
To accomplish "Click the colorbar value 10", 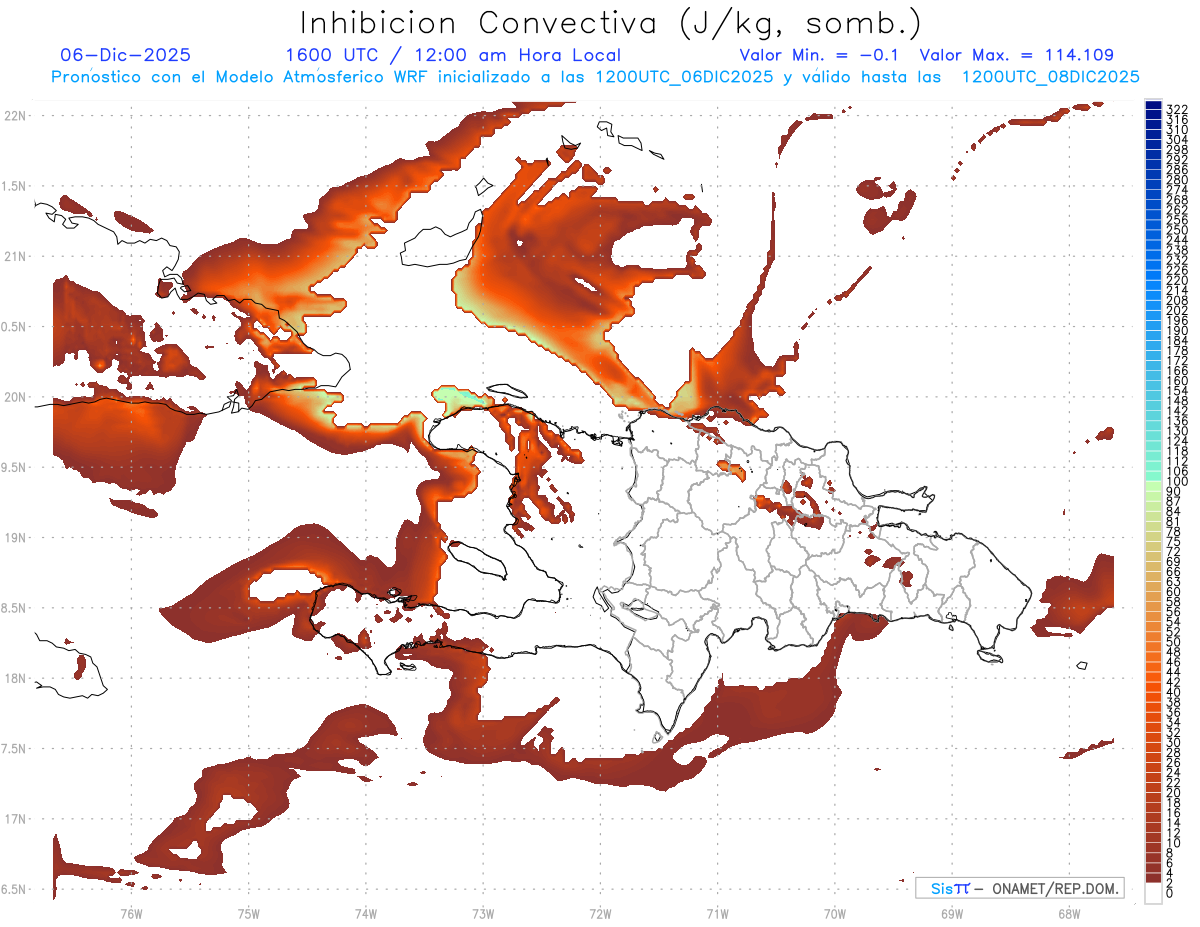I will tap(1173, 842).
